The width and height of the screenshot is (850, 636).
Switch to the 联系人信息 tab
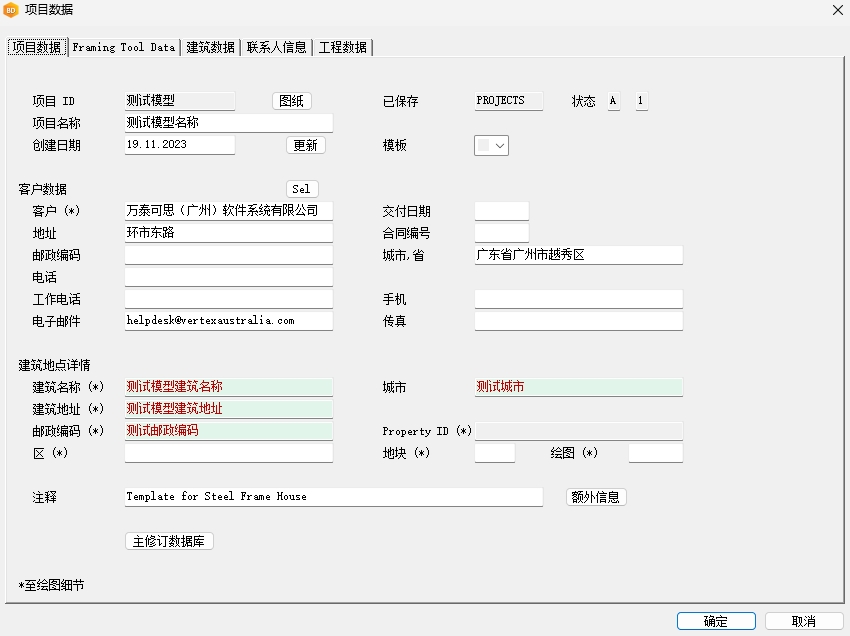(276, 47)
